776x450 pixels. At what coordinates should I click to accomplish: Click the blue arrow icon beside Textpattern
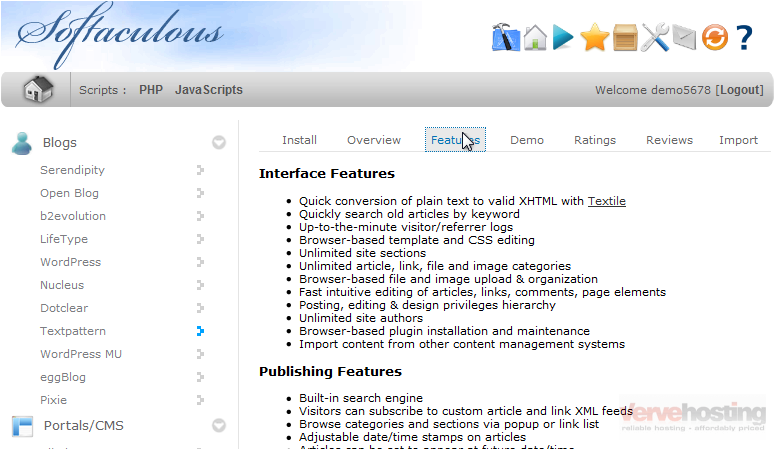[x=200, y=331]
